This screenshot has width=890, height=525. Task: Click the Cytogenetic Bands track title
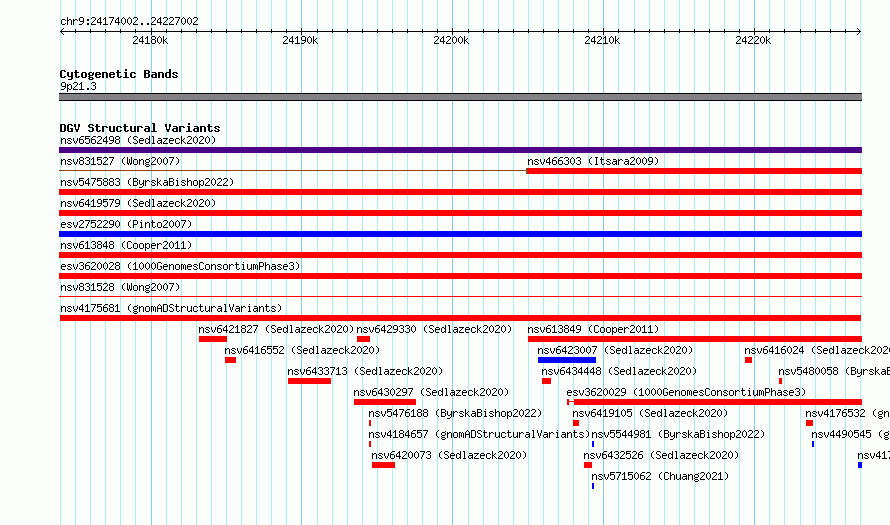click(x=119, y=74)
